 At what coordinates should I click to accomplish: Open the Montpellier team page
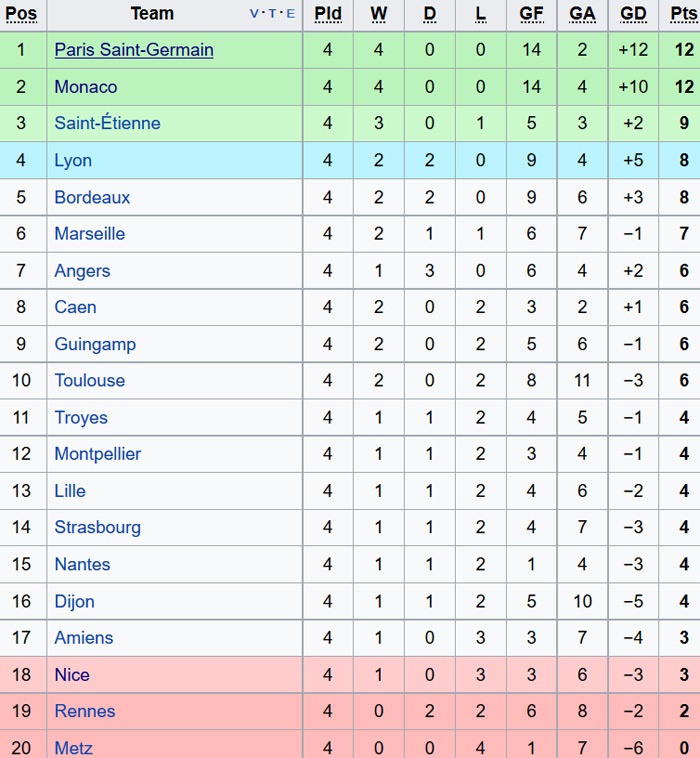(x=97, y=454)
